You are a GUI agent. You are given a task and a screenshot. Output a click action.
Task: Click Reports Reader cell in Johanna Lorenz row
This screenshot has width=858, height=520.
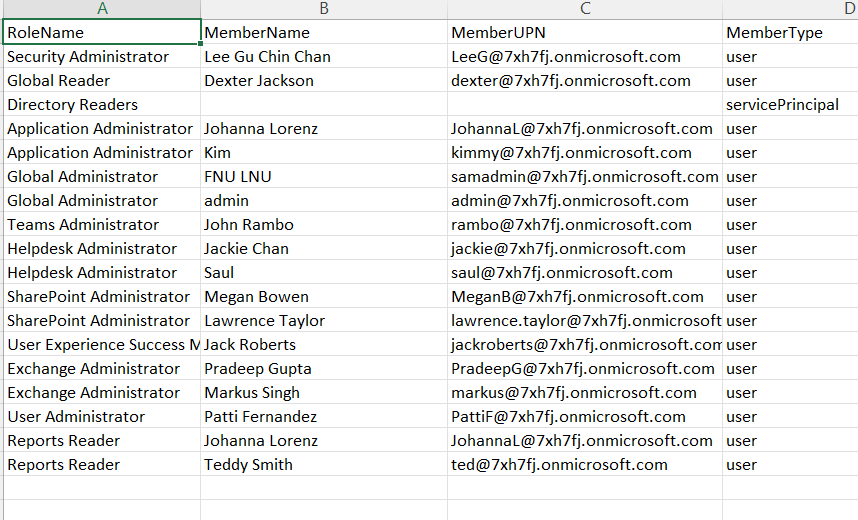102,441
